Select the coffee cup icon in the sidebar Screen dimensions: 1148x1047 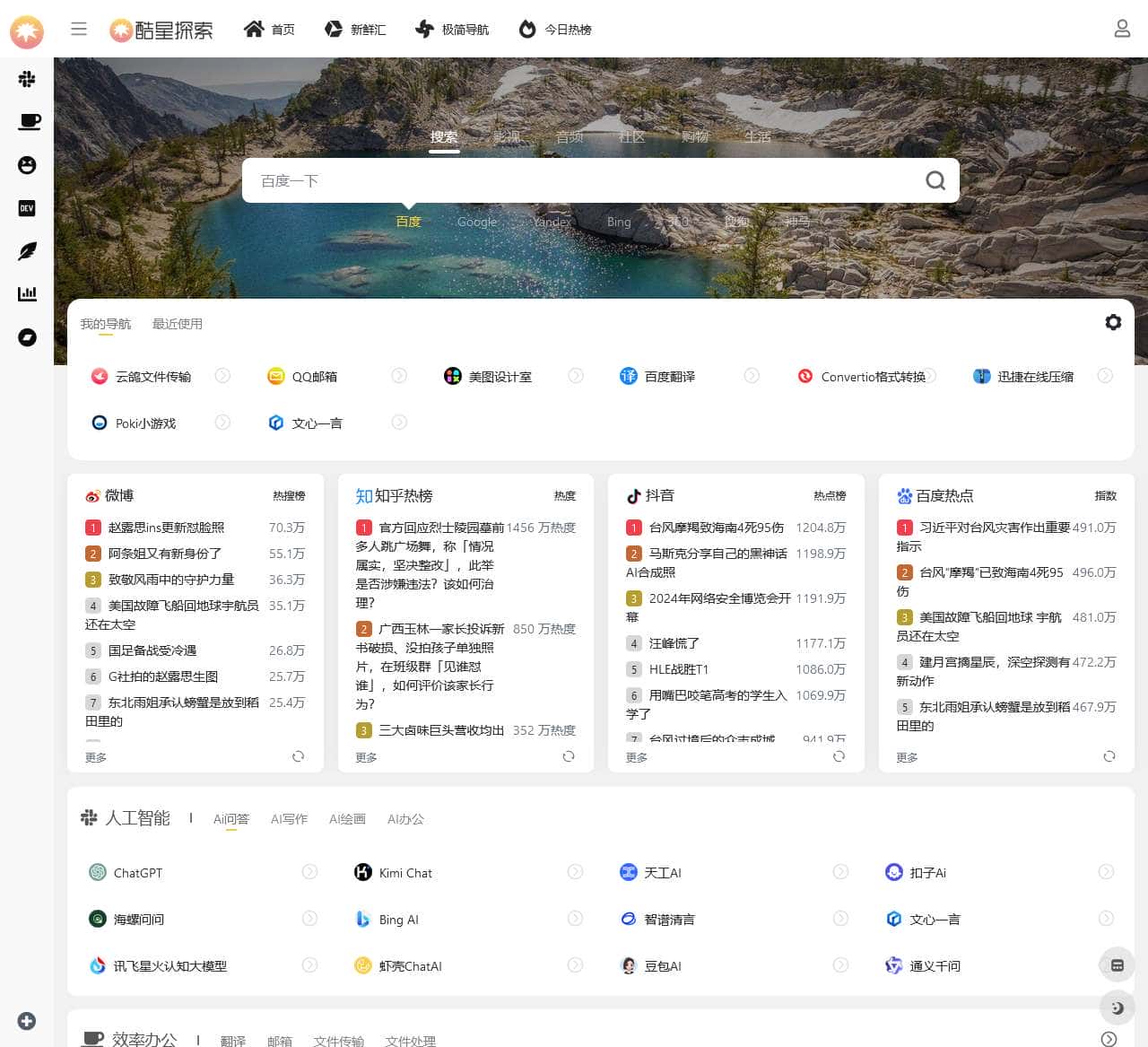[27, 122]
